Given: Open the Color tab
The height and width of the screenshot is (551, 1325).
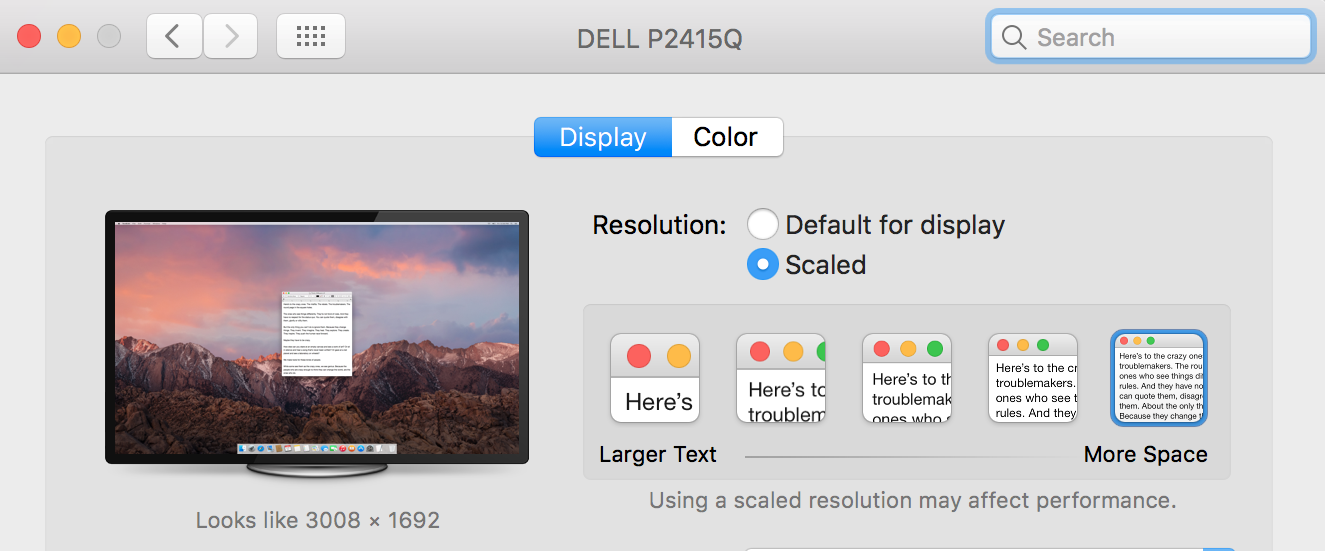Looking at the screenshot, I should pyautogui.click(x=726, y=137).
